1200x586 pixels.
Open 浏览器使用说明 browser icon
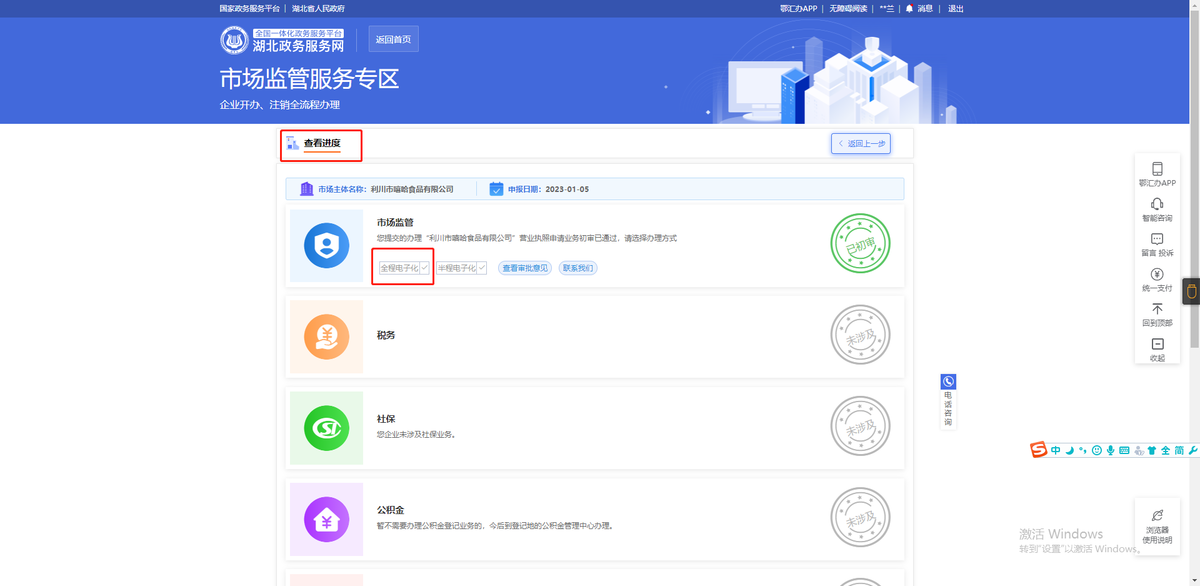click(x=1157, y=515)
